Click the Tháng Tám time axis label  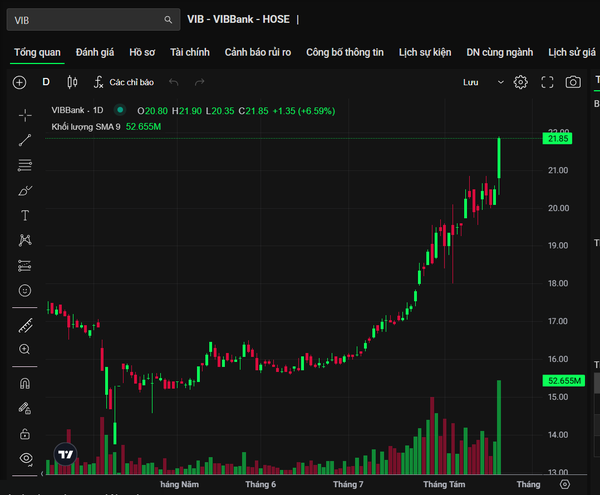tap(444, 484)
